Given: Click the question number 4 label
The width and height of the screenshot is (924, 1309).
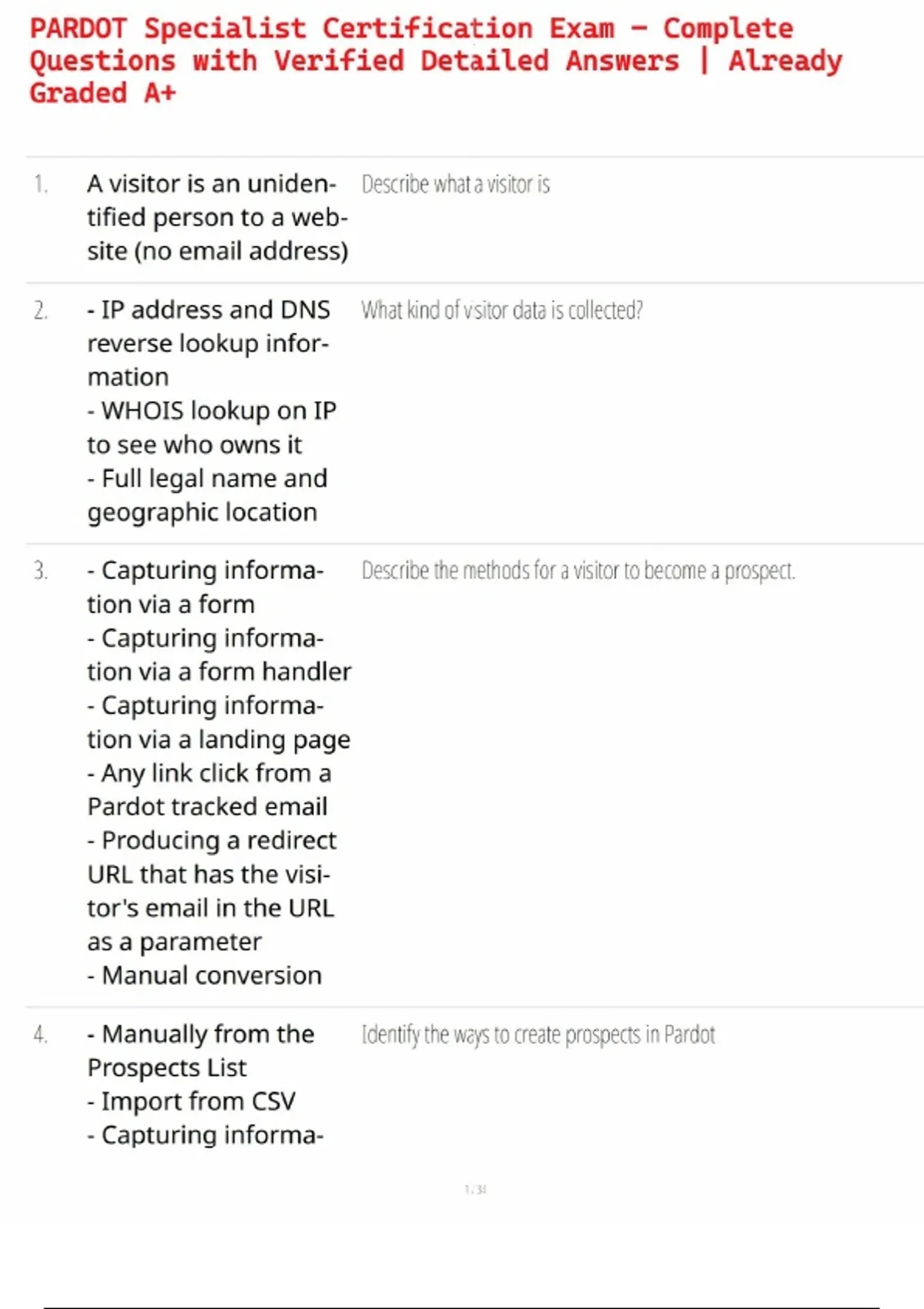Looking at the screenshot, I should [41, 1034].
